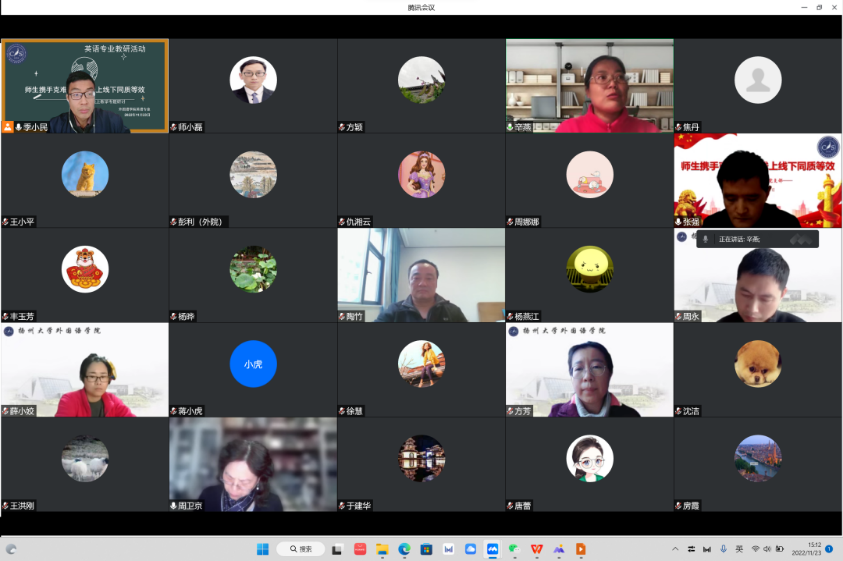Toggle the 英 input method indicator
Viewport: 843px width, 561px height.
point(739,549)
